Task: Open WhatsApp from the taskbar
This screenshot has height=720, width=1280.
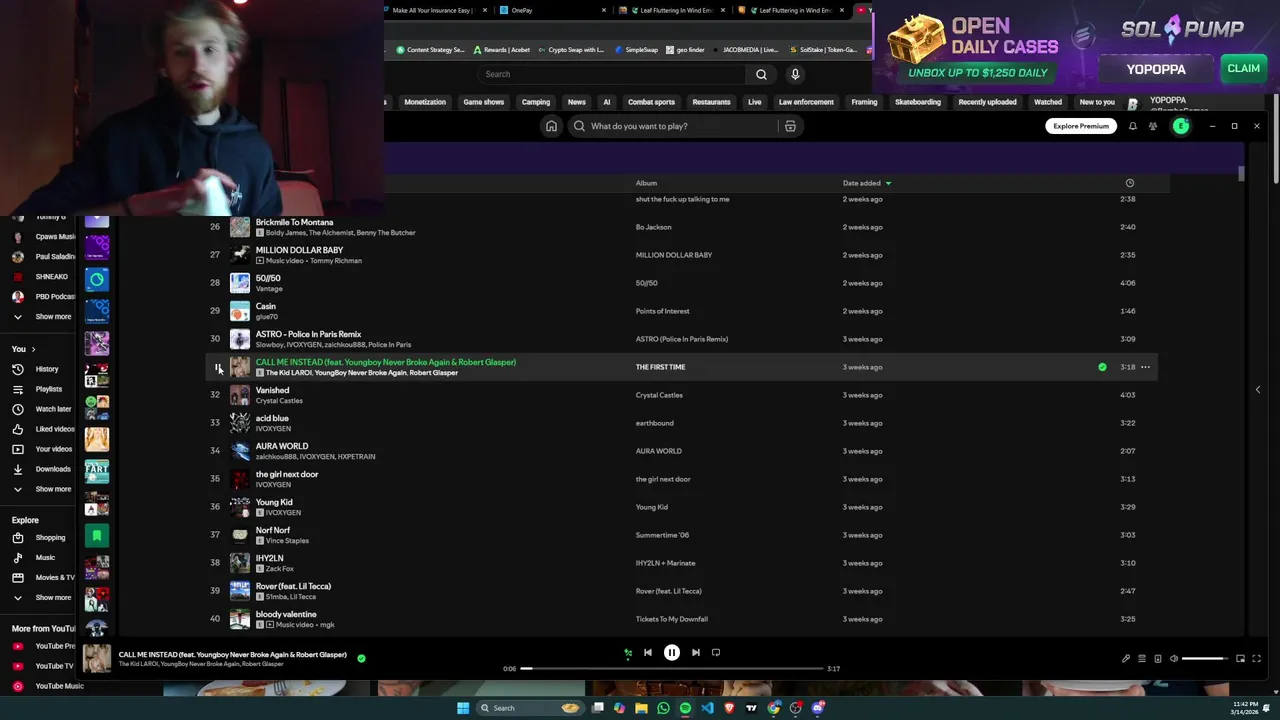Action: click(663, 708)
